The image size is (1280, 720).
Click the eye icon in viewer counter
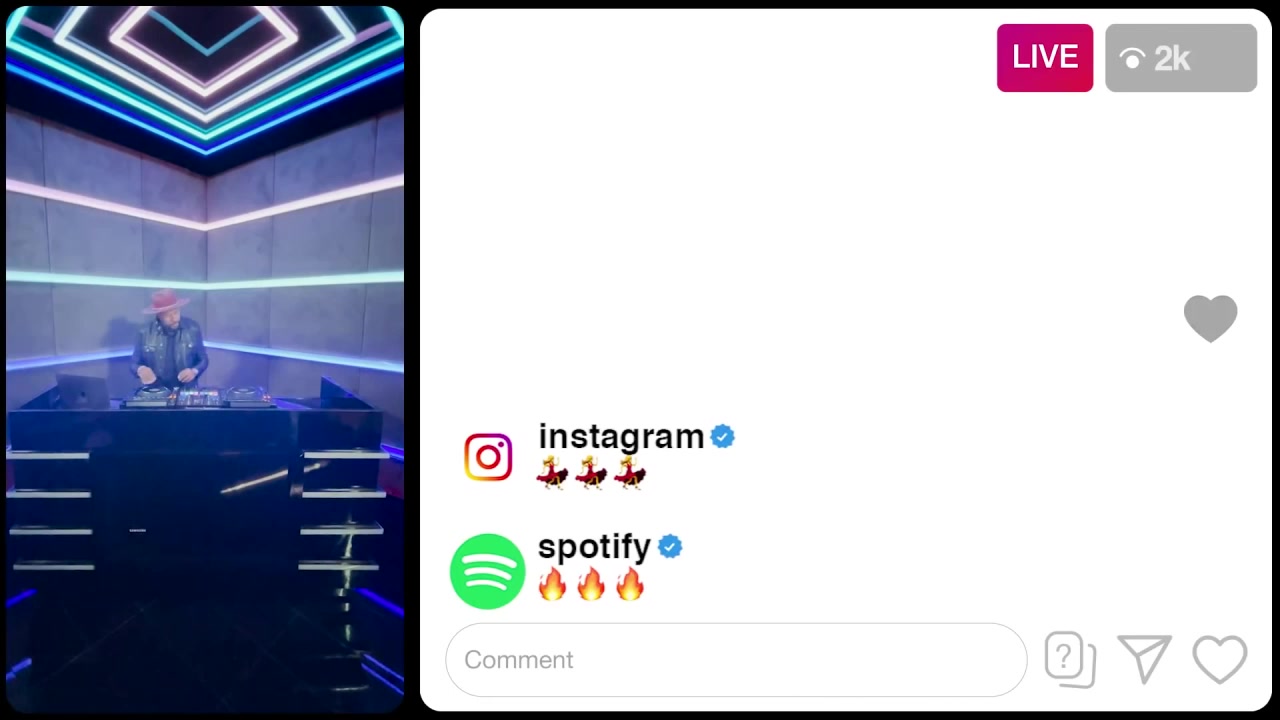coord(1132,59)
